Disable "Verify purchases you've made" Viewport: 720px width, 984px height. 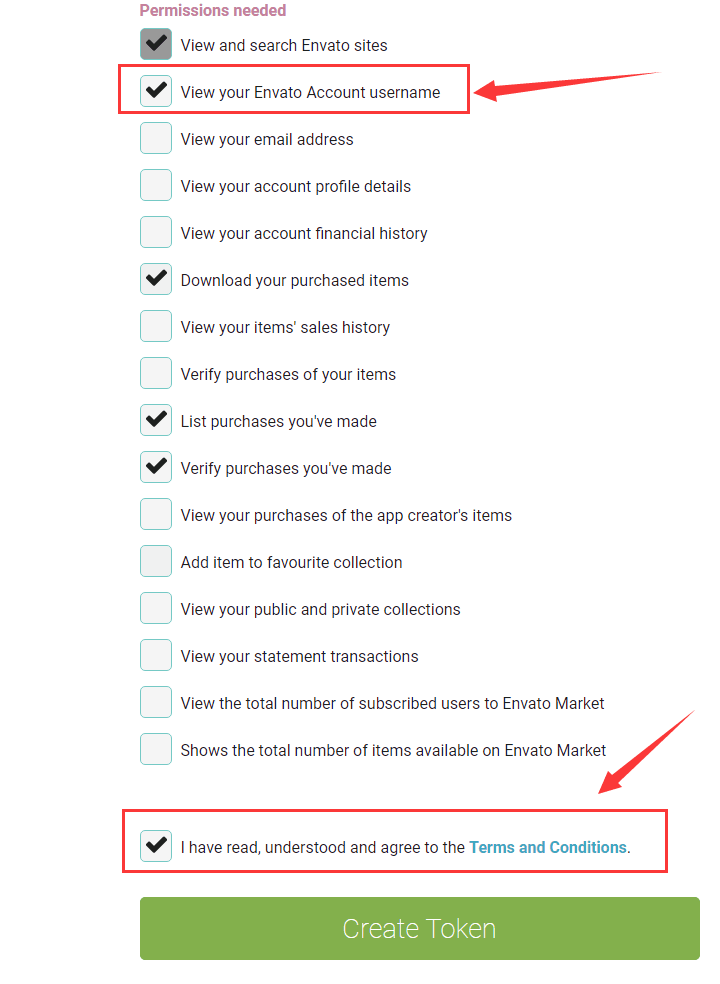tap(156, 467)
